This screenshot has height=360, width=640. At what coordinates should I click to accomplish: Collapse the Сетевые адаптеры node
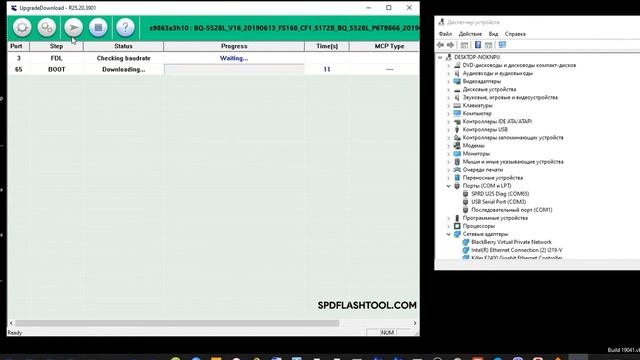[x=448, y=234]
